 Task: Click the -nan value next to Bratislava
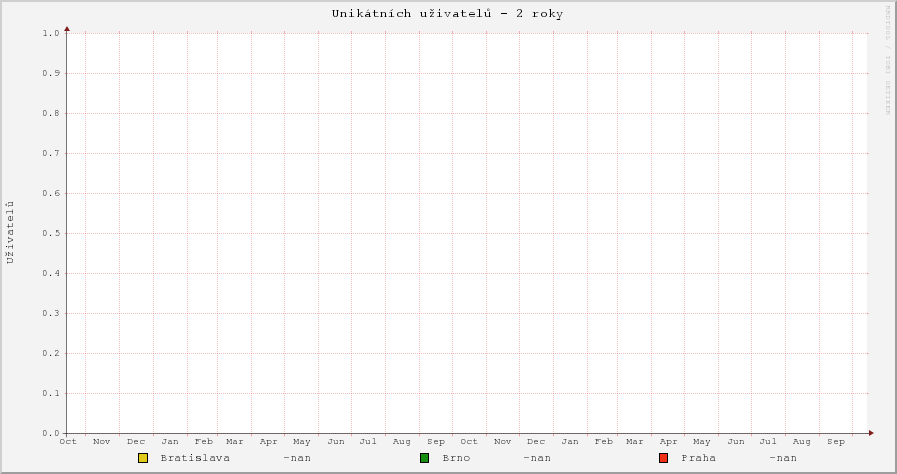(297, 458)
